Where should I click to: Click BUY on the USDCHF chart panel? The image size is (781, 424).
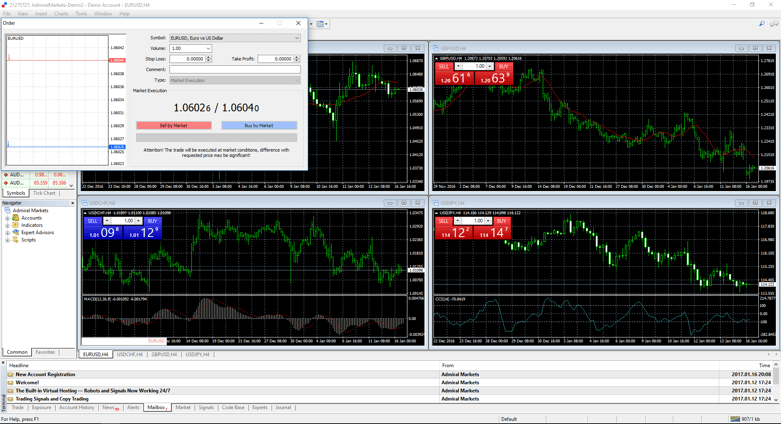(x=152, y=221)
